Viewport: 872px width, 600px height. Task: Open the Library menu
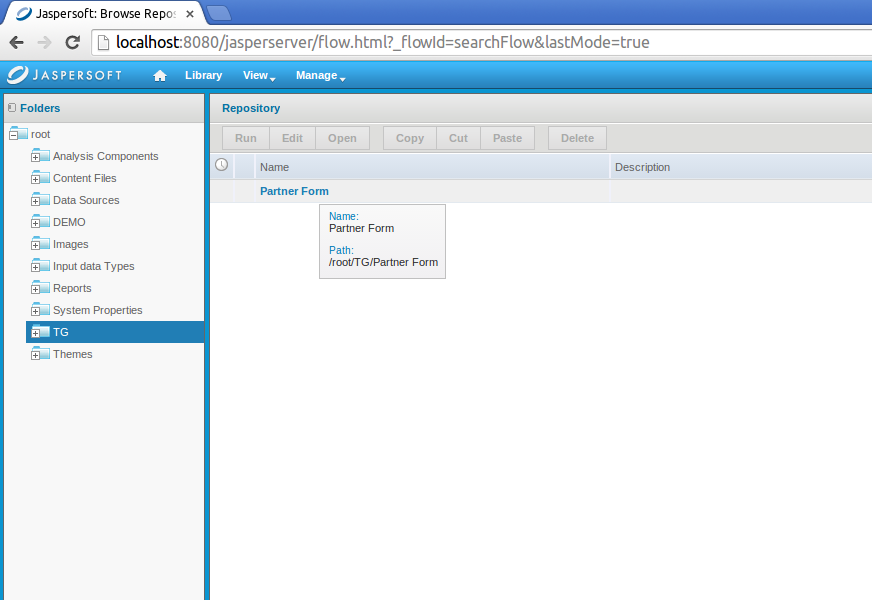(x=203, y=74)
